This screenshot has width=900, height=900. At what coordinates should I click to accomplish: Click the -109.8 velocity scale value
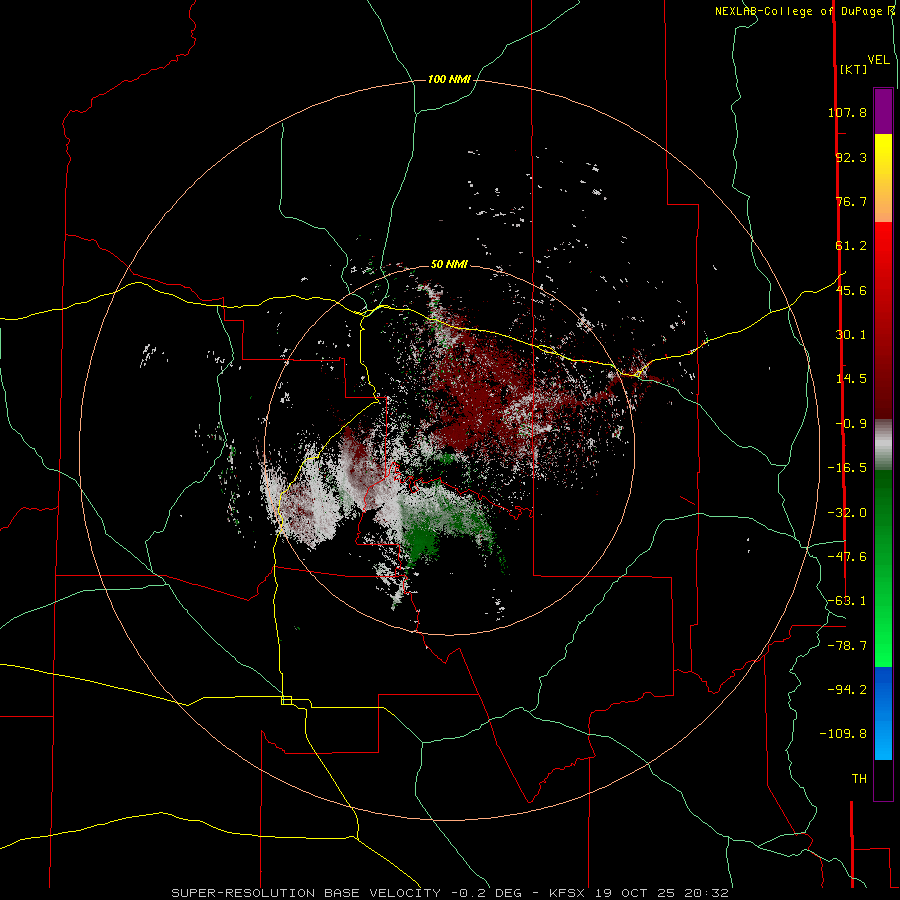click(843, 734)
